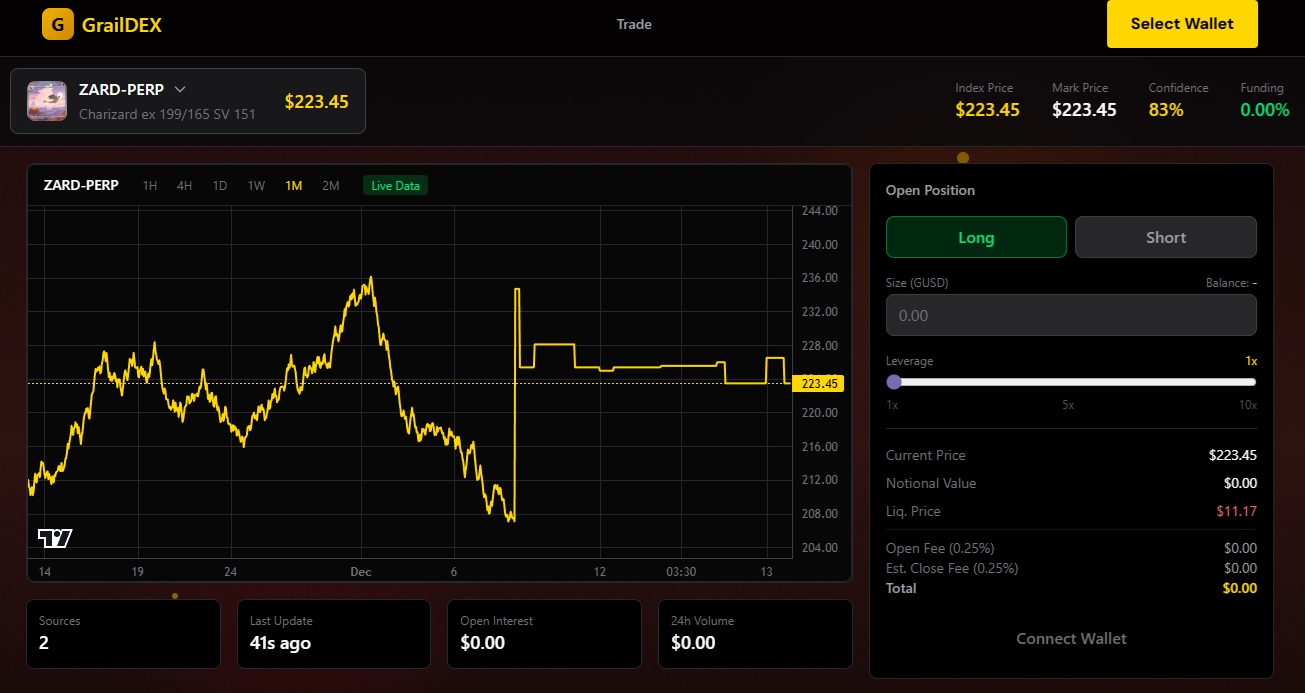Click the Size GUSD input field
1305x693 pixels.
tap(1070, 314)
